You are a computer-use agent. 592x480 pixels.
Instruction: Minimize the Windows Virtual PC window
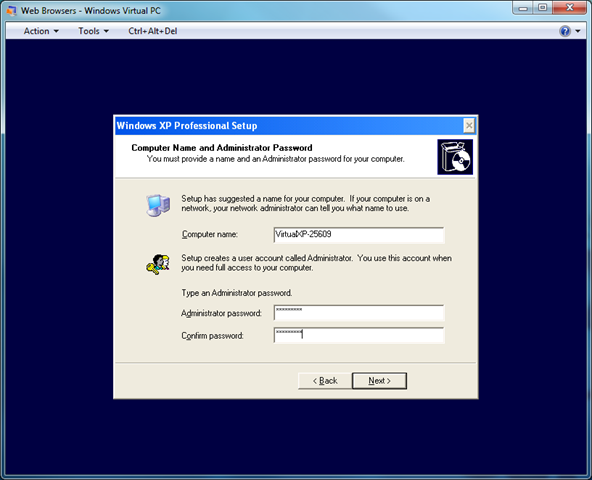[x=523, y=8]
